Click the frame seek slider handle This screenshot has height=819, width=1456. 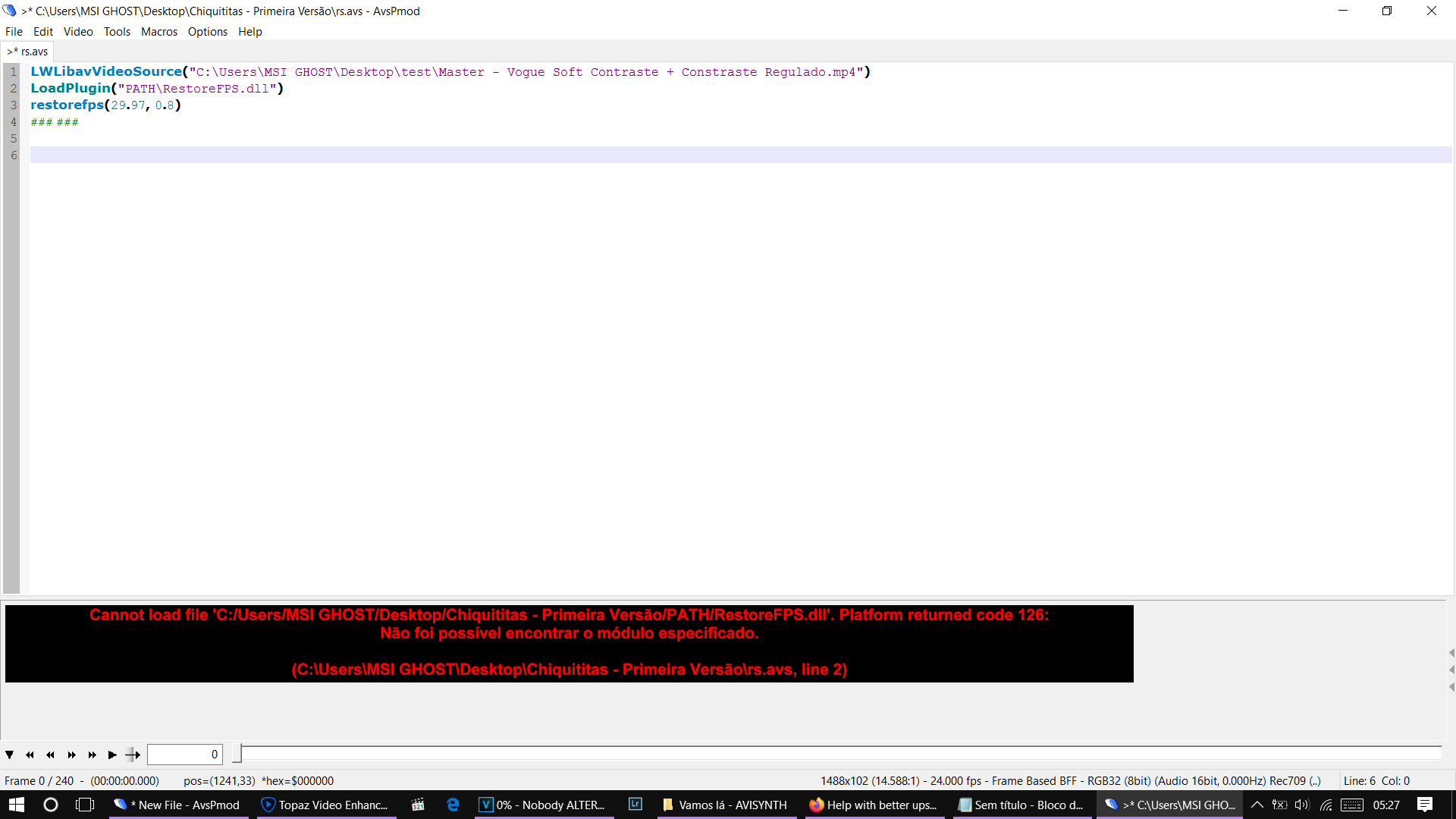(237, 754)
